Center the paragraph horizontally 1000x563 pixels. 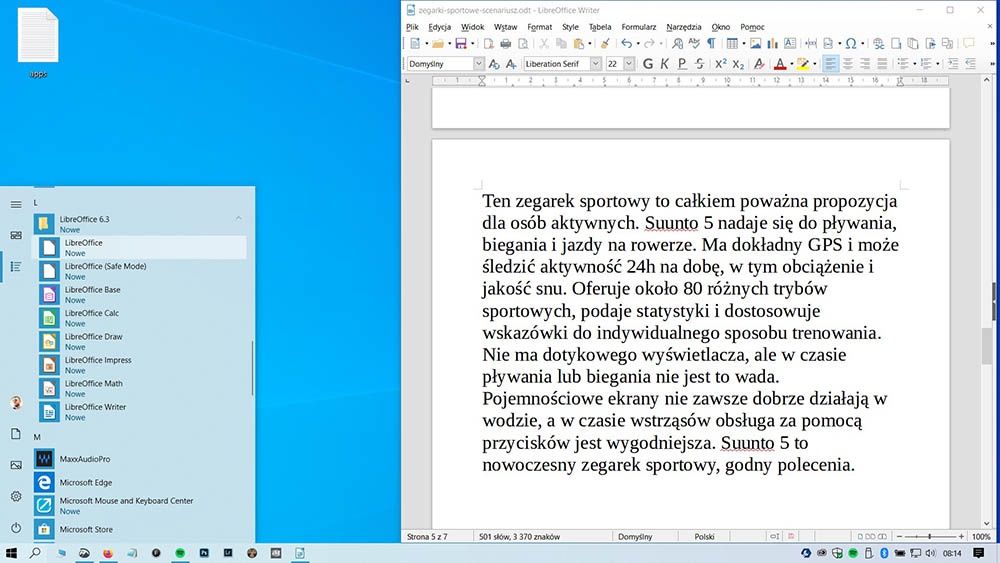[848, 64]
